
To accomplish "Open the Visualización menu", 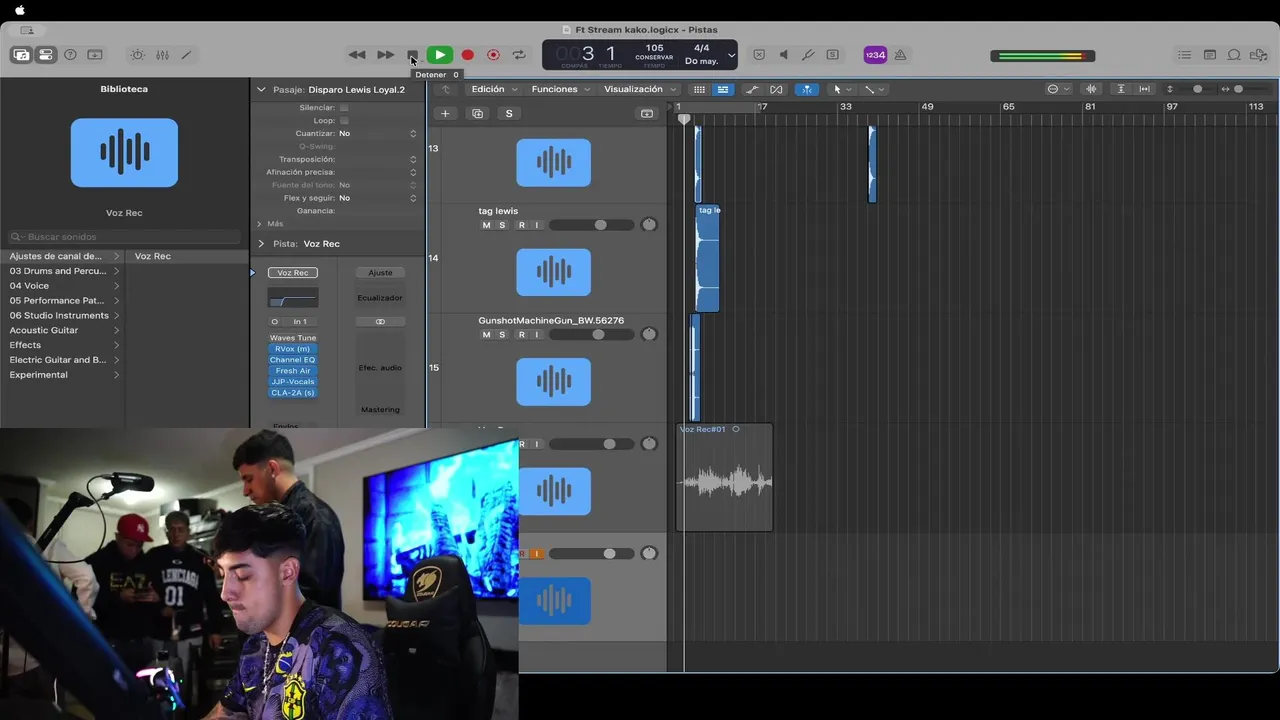I will 639,89.
